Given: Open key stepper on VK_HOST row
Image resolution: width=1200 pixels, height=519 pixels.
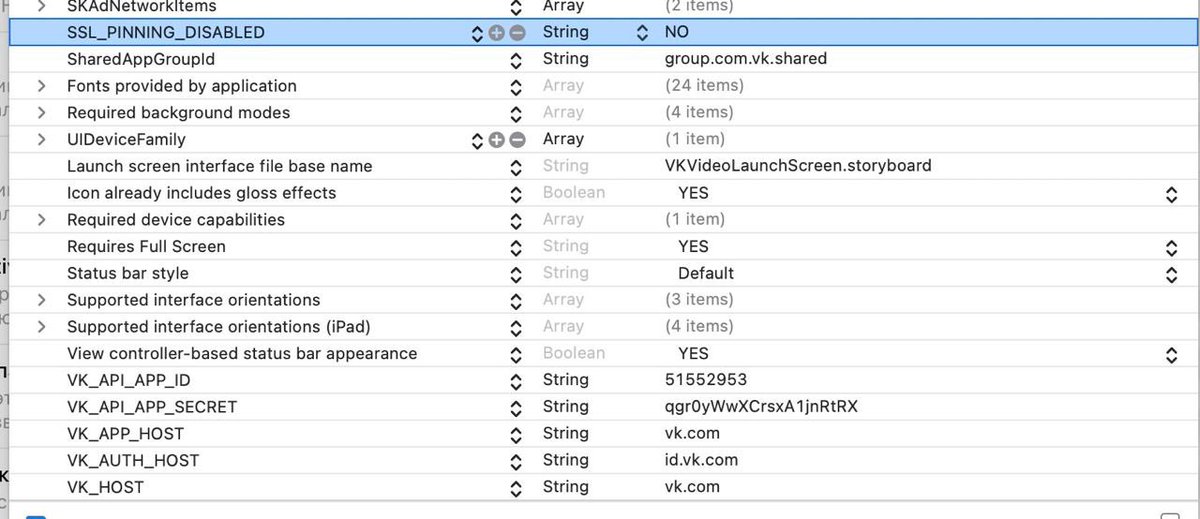Looking at the screenshot, I should coord(516,488).
